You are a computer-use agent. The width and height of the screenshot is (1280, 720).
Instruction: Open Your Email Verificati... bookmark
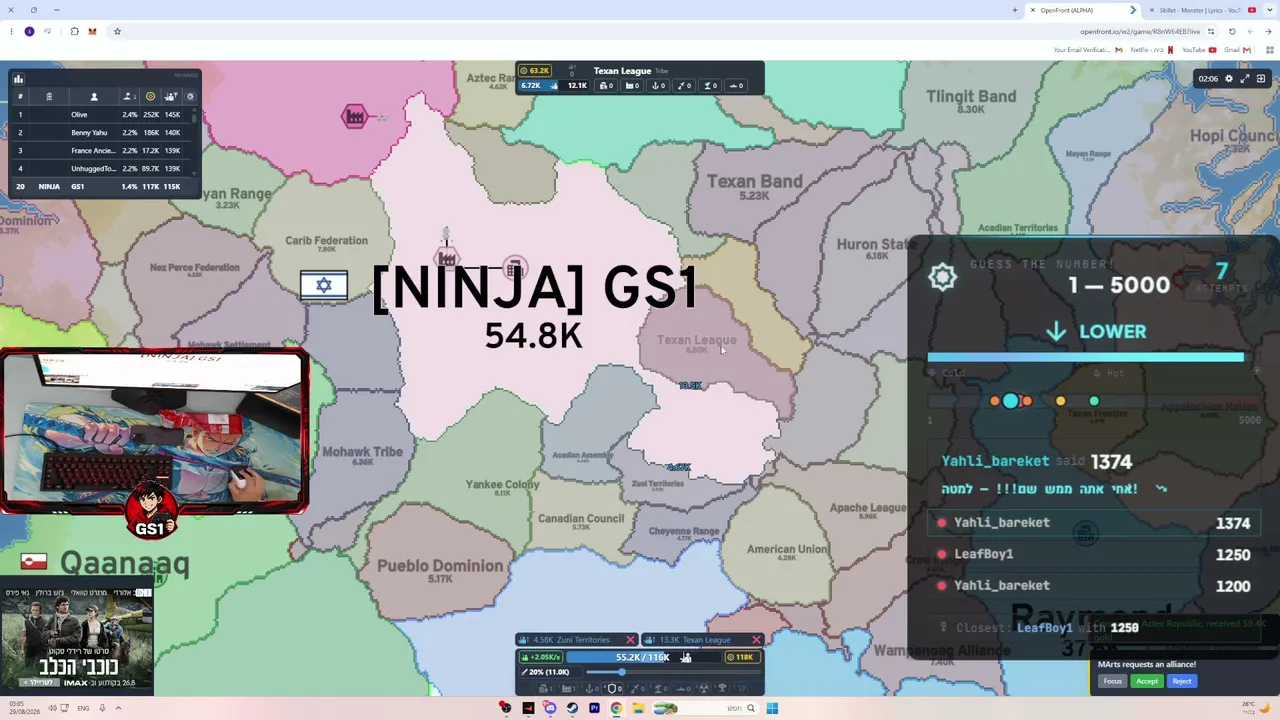pyautogui.click(x=1087, y=50)
